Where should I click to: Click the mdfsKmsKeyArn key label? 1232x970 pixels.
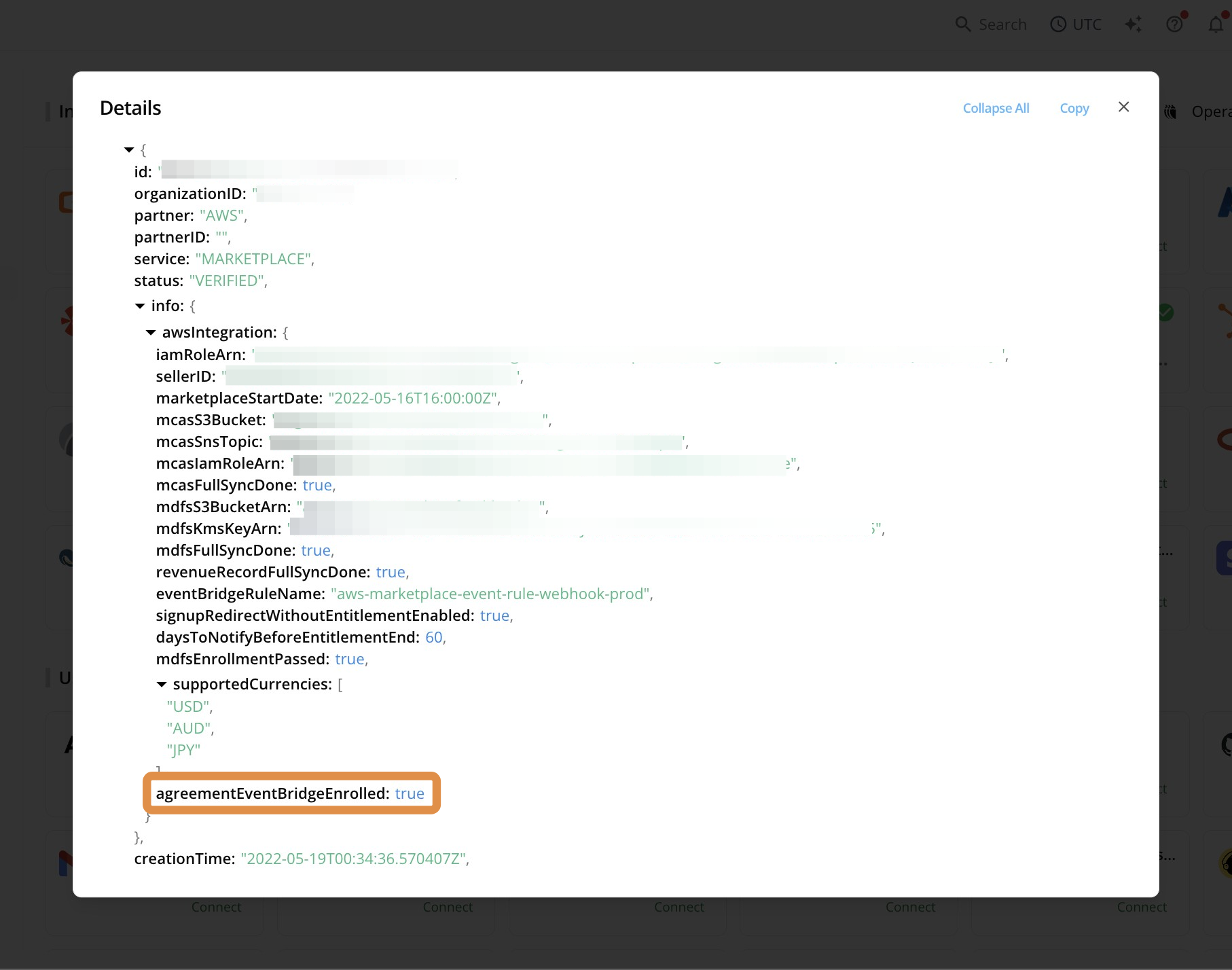218,529
